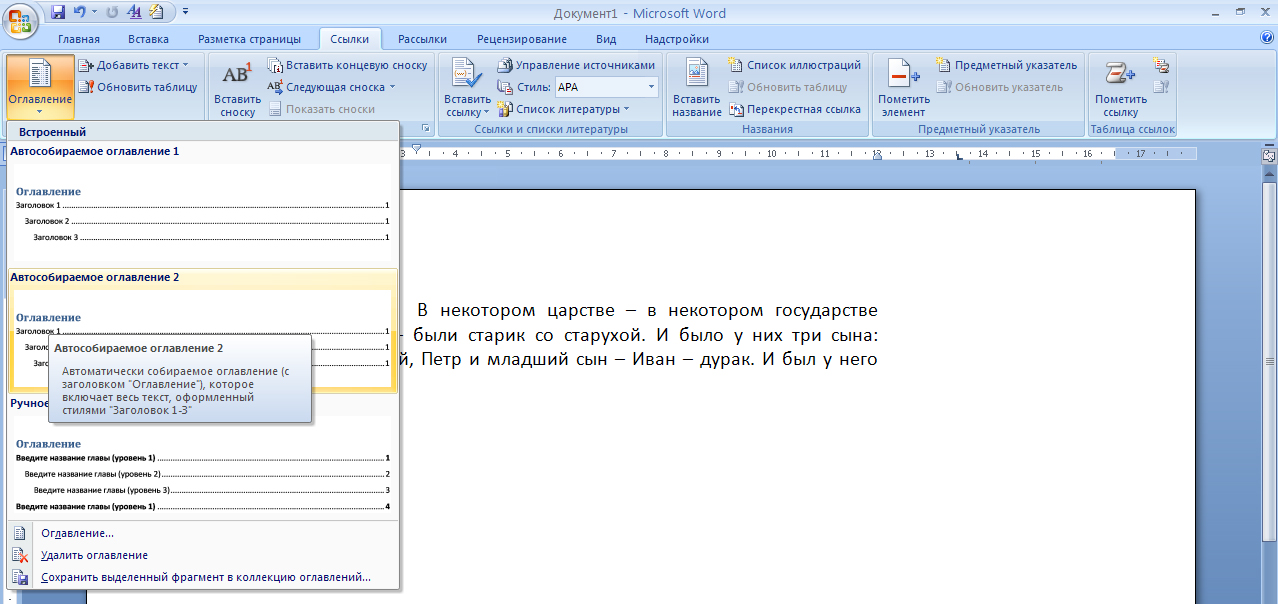This screenshot has width=1278, height=604.
Task: Open quick access toolbar customize arrow
Action: pos(186,12)
